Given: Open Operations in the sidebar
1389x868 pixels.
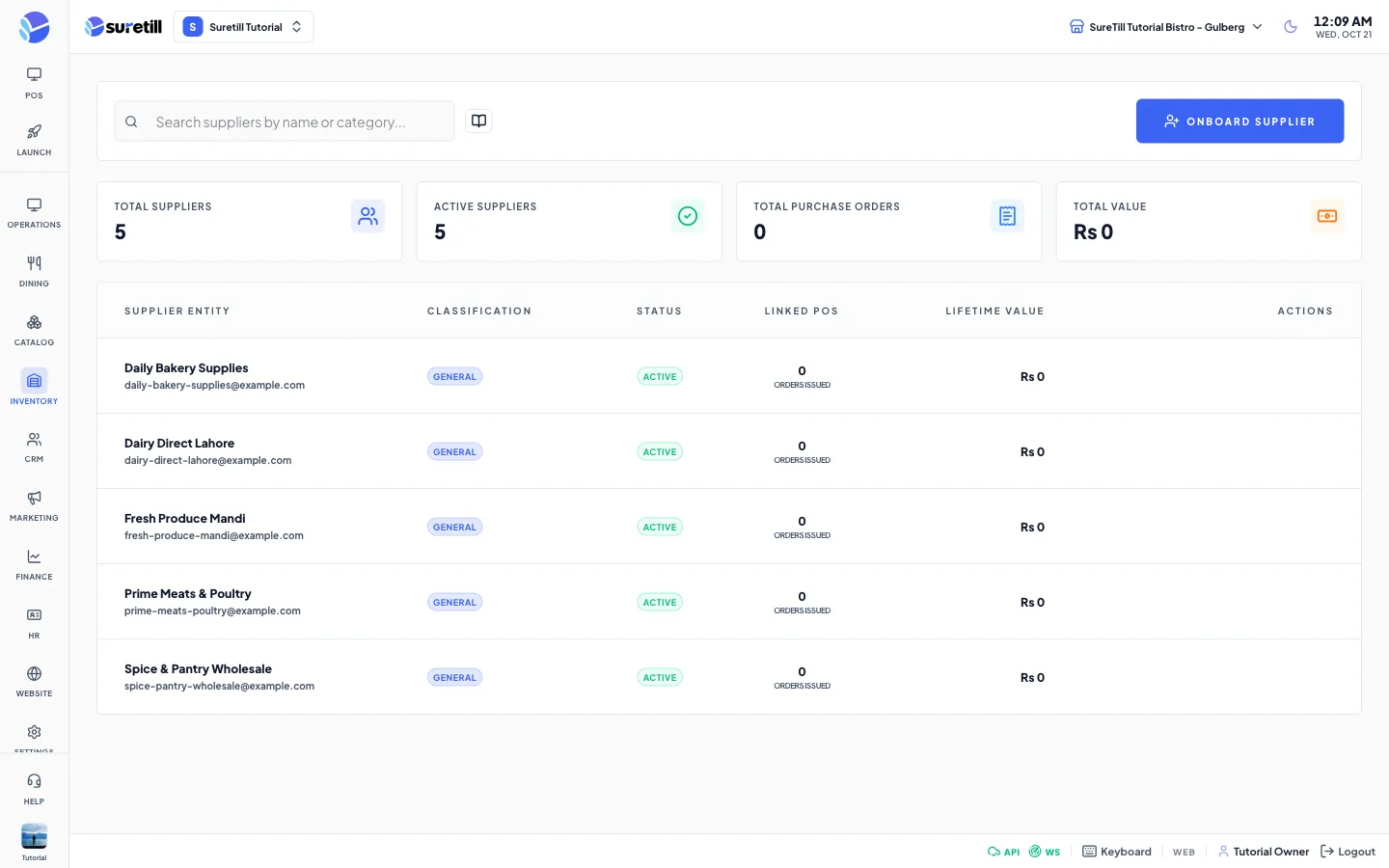Looking at the screenshot, I should [x=34, y=212].
